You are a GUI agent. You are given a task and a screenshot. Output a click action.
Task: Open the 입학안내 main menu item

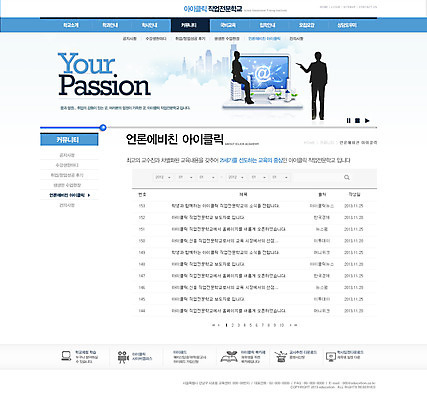267,25
